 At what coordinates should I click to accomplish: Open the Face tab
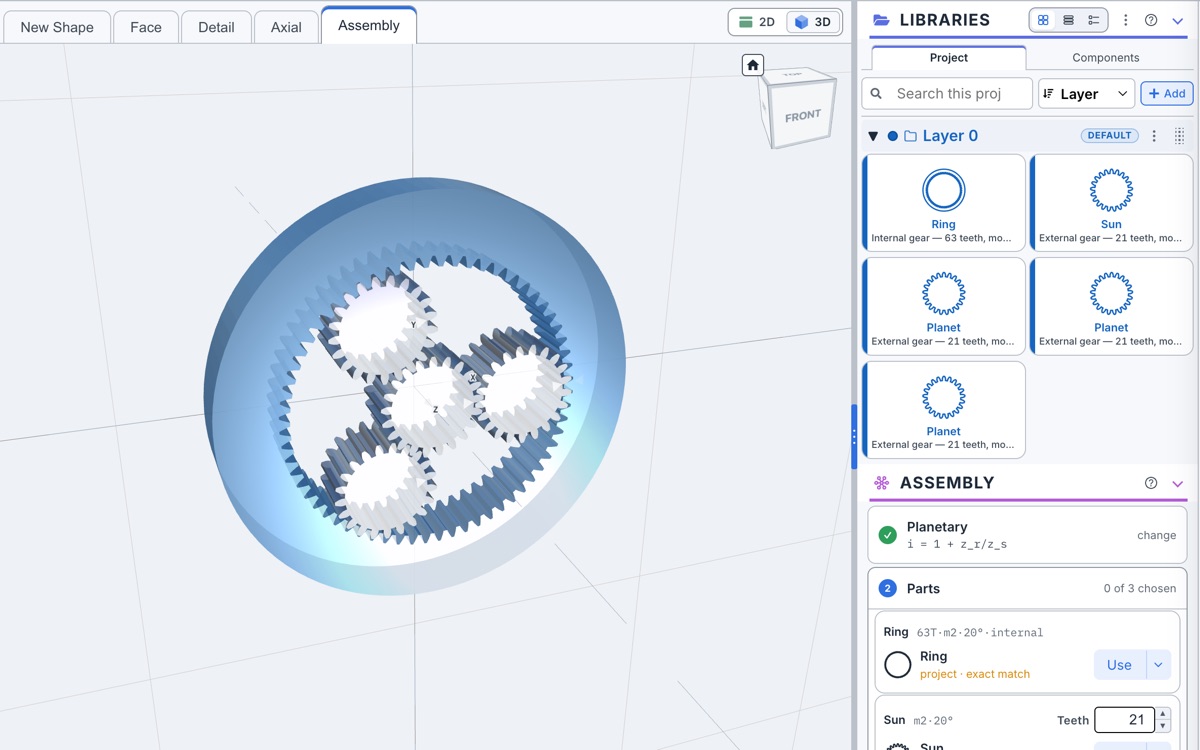point(146,27)
